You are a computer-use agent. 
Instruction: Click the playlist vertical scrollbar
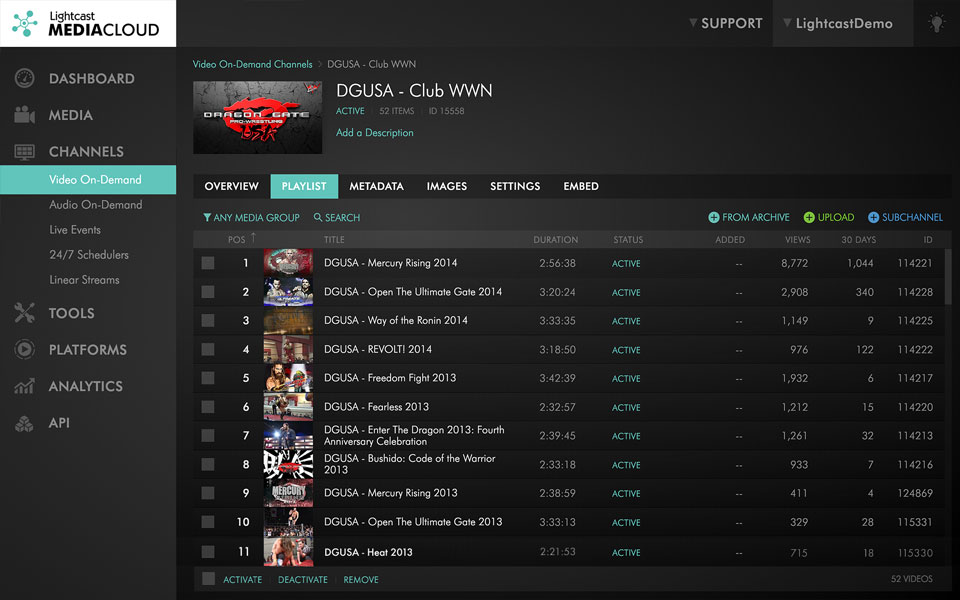tap(949, 276)
